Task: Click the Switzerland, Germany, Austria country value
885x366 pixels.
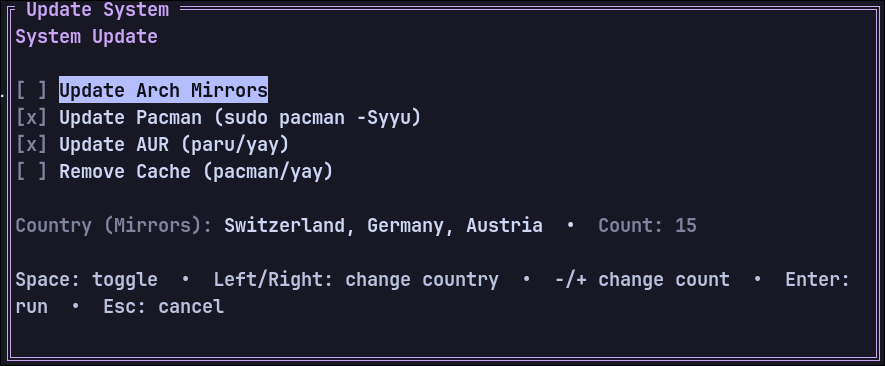Action: tap(383, 225)
